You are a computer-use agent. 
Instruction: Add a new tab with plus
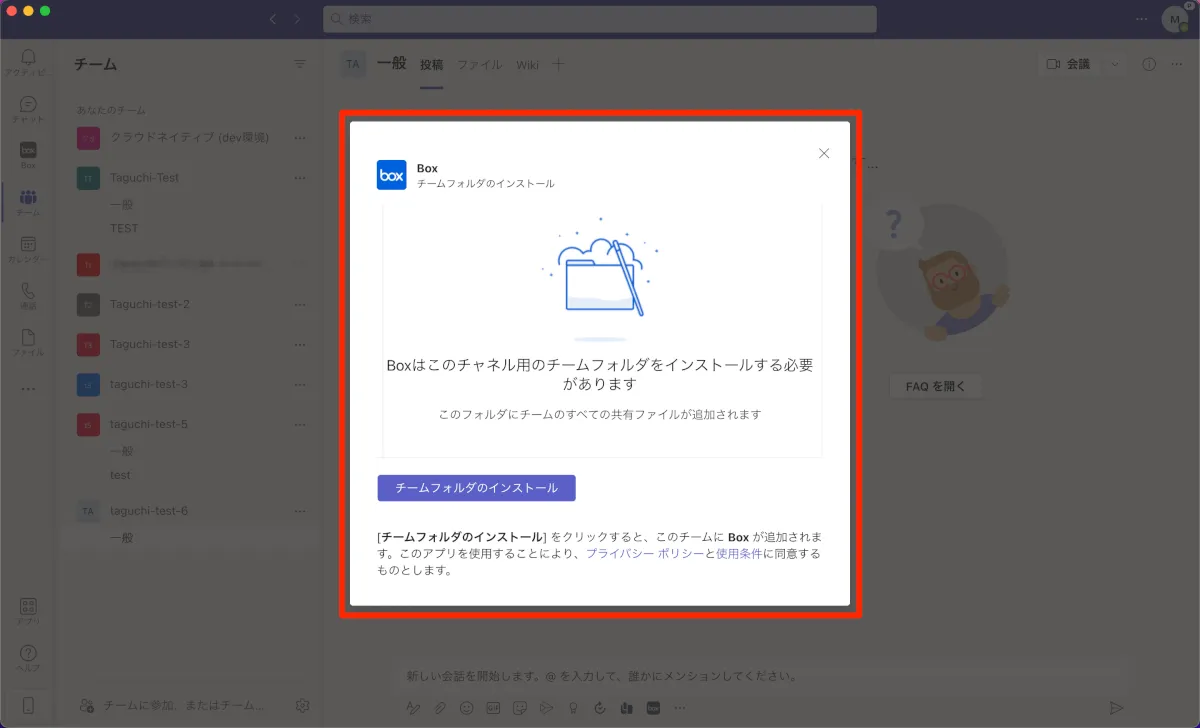pos(559,65)
